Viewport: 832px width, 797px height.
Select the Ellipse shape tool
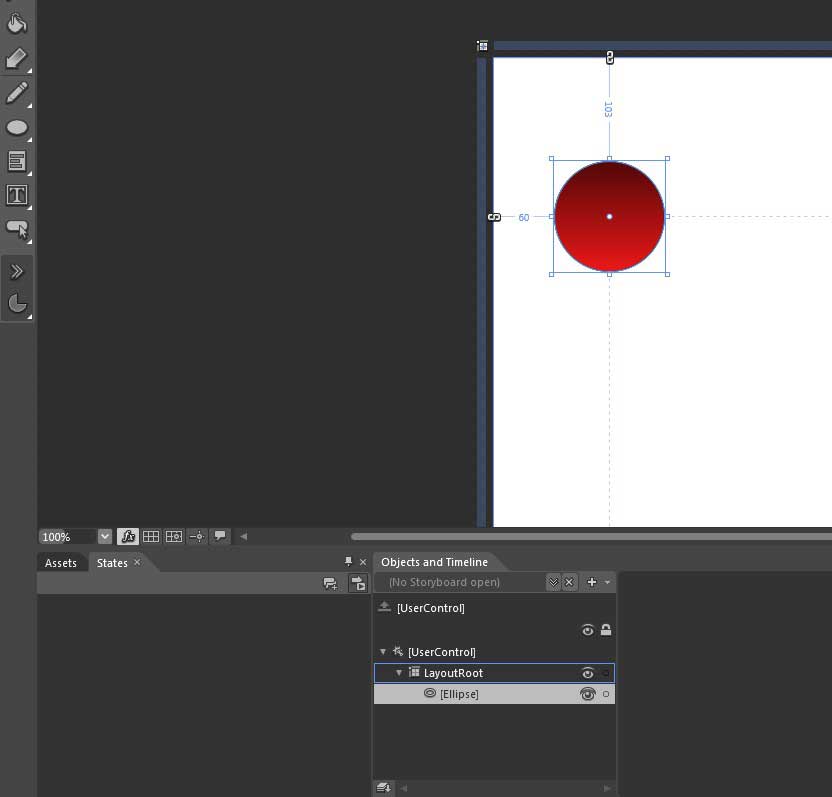(x=16, y=128)
